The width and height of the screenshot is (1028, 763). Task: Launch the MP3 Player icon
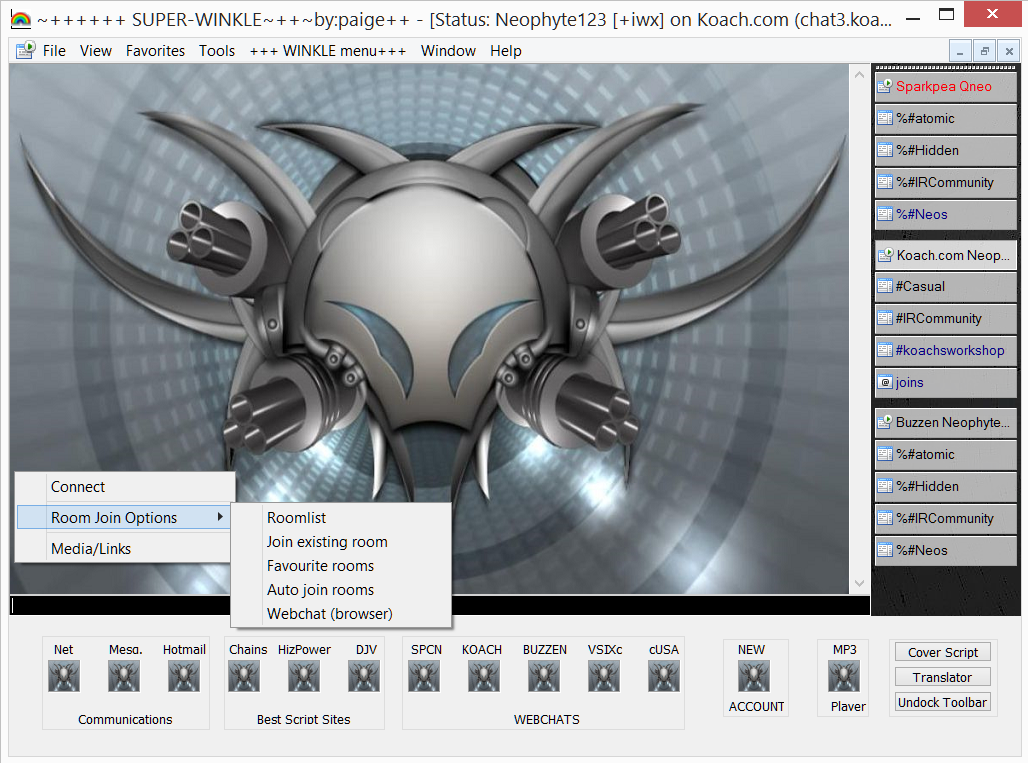(844, 677)
